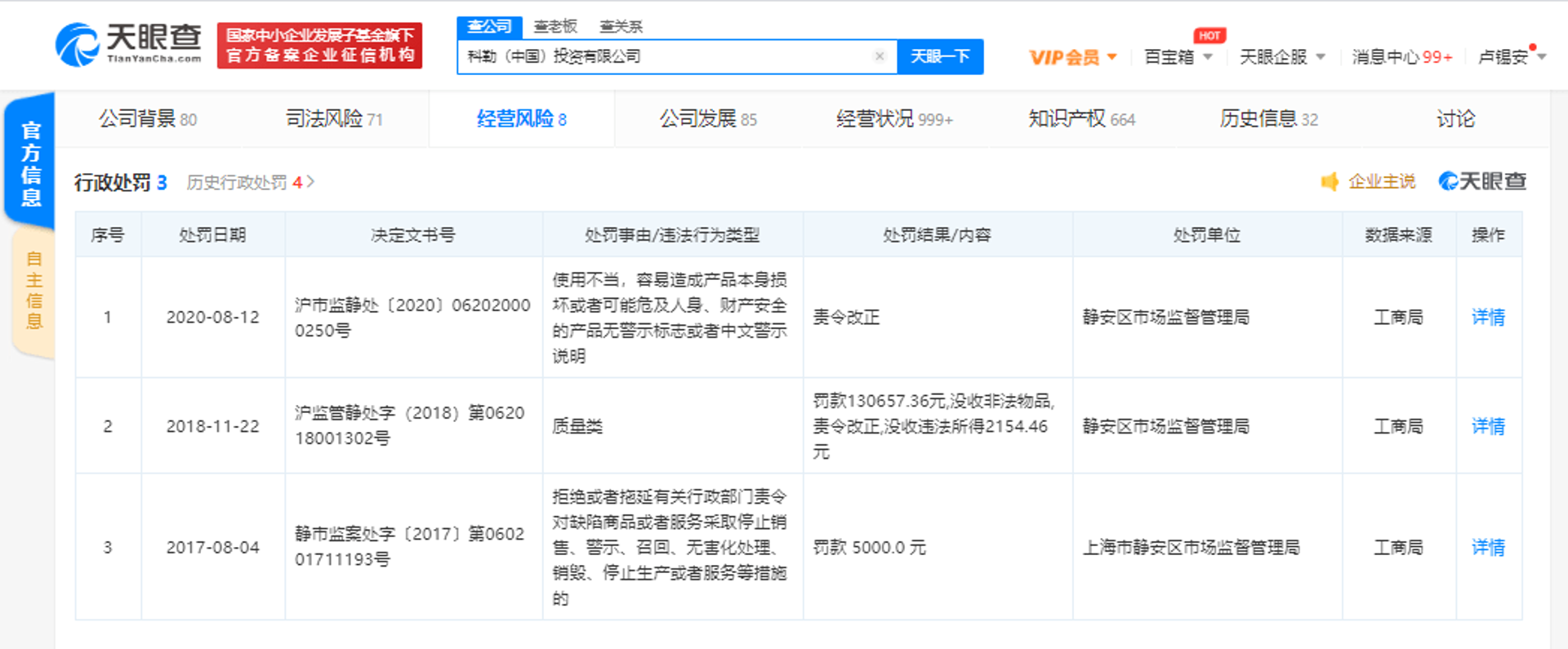This screenshot has width=1568, height=649.
Task: Click the 决定文书号 column header
Action: click(x=413, y=235)
